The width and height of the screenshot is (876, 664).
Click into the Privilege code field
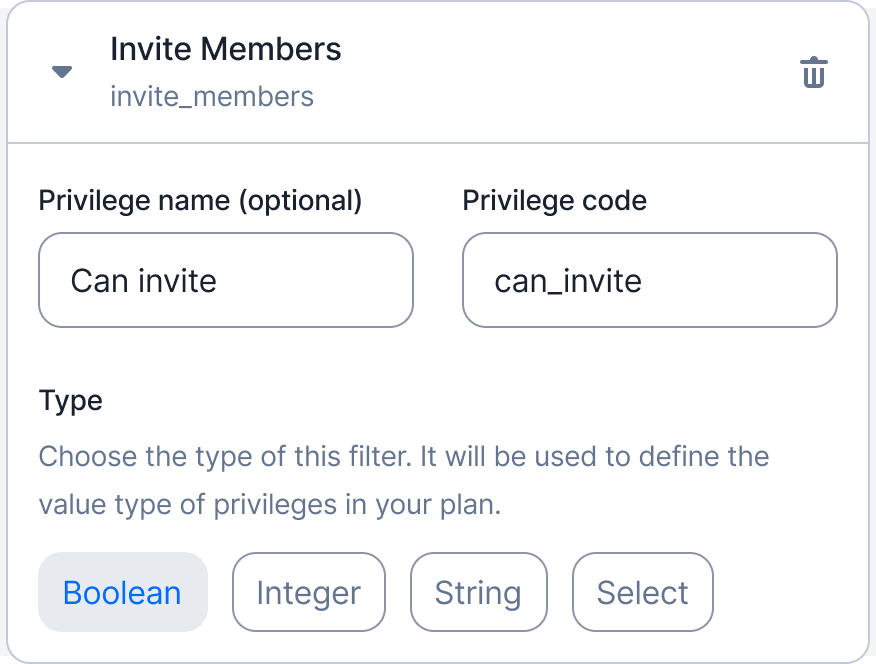[x=650, y=280]
